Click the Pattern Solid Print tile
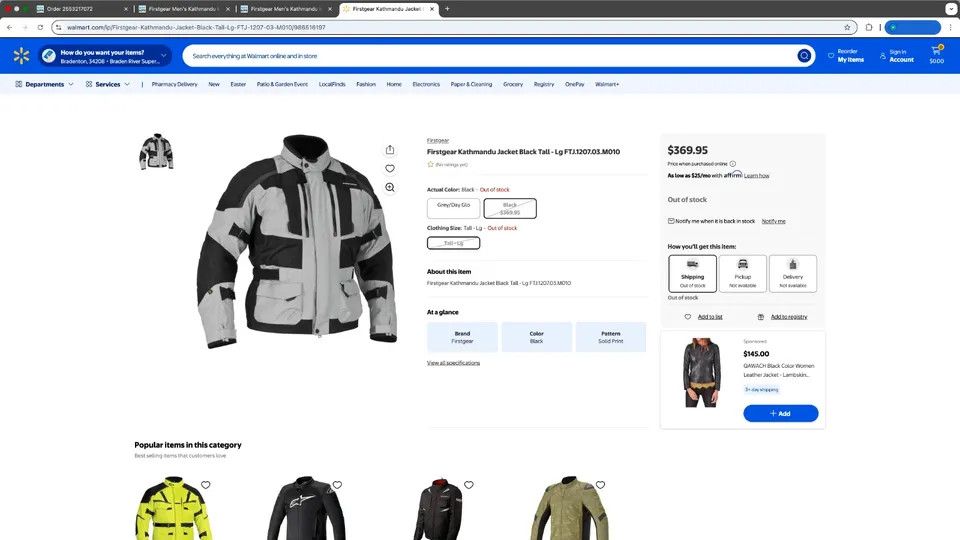 pyautogui.click(x=610, y=337)
